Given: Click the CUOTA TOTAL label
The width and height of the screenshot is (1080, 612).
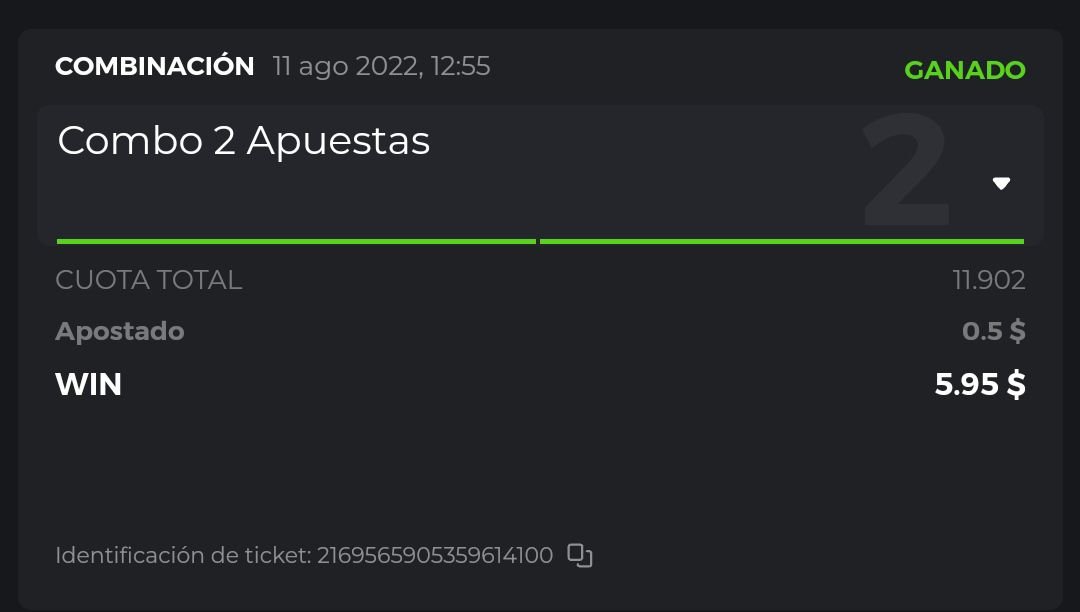Looking at the screenshot, I should tap(149, 280).
